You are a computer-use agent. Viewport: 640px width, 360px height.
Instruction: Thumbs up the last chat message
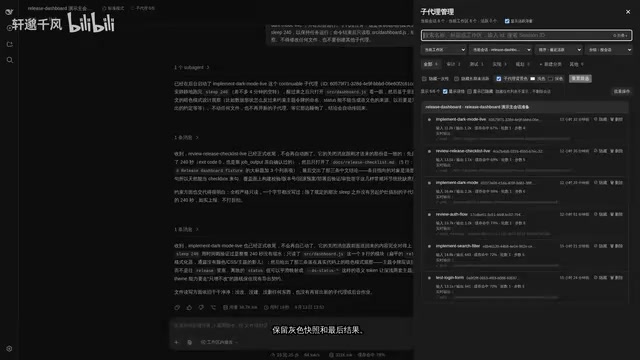coord(189,307)
